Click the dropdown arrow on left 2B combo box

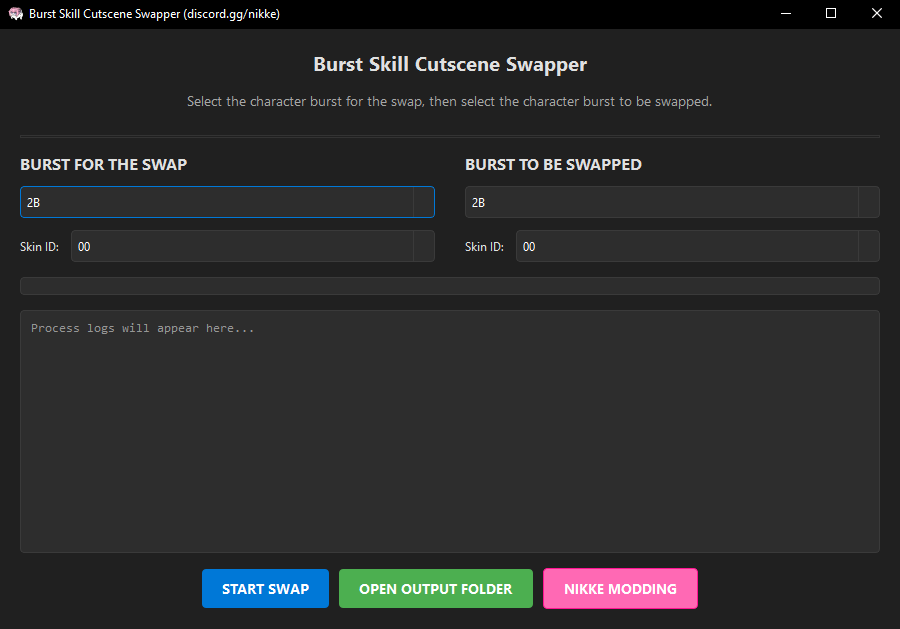click(x=425, y=202)
